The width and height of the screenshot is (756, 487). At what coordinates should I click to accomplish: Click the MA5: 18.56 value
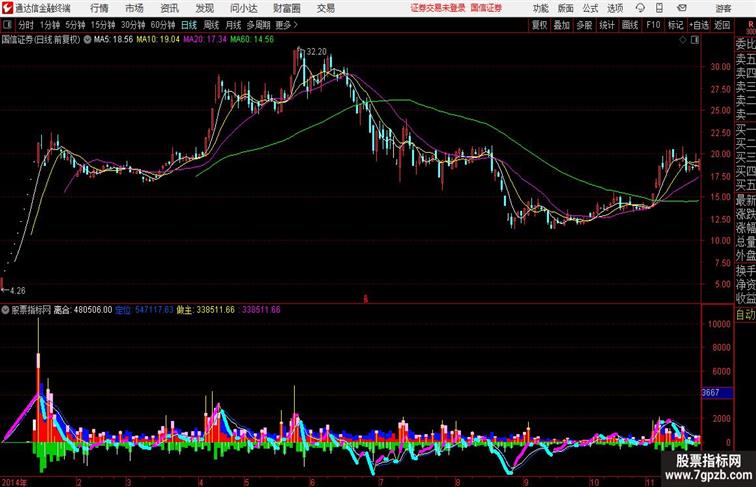[113, 40]
